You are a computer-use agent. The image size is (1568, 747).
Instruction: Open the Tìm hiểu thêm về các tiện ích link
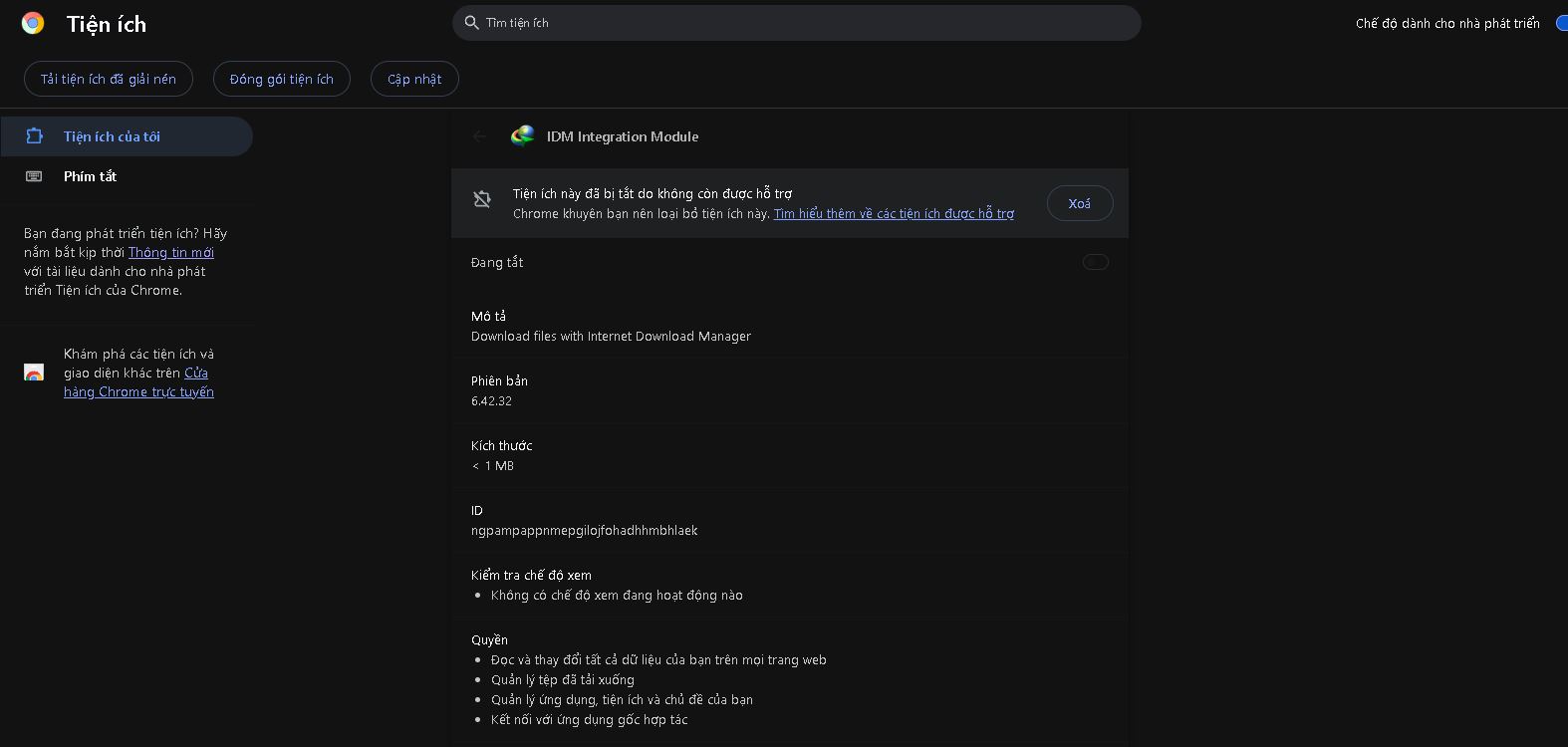(x=894, y=213)
